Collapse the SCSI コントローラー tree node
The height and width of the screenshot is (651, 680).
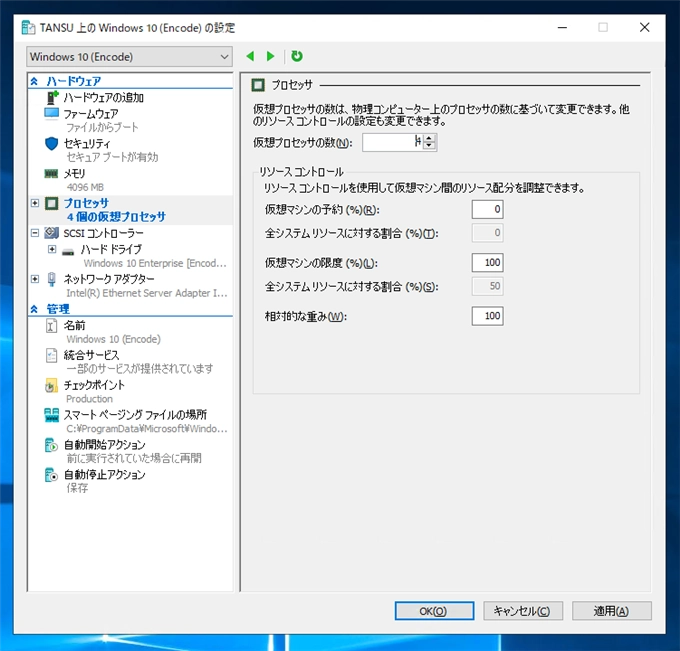pyautogui.click(x=35, y=233)
